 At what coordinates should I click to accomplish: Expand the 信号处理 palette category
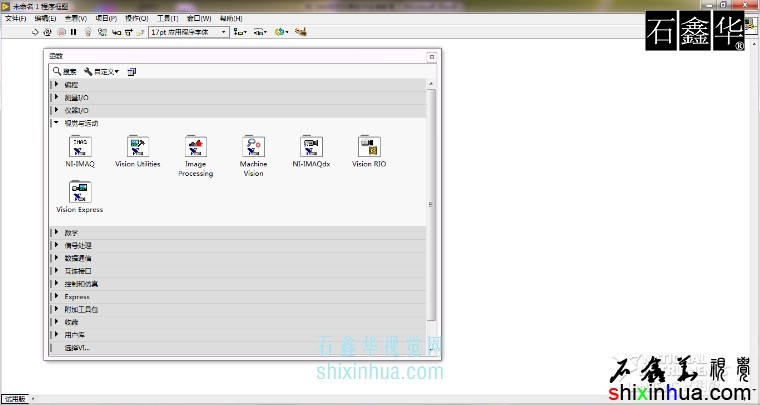(238, 246)
